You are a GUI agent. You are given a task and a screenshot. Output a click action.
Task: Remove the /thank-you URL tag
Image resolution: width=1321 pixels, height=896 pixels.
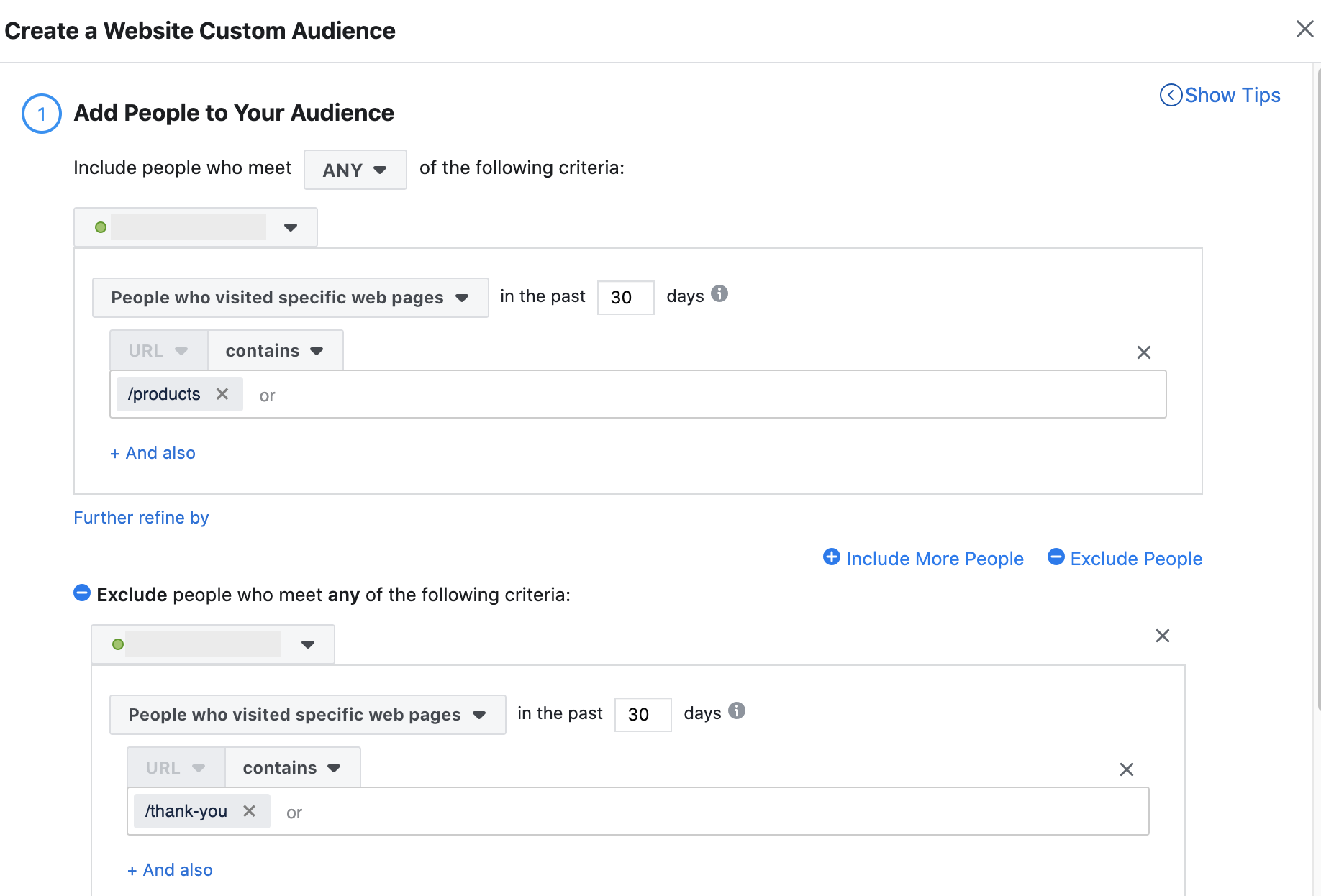(x=250, y=810)
